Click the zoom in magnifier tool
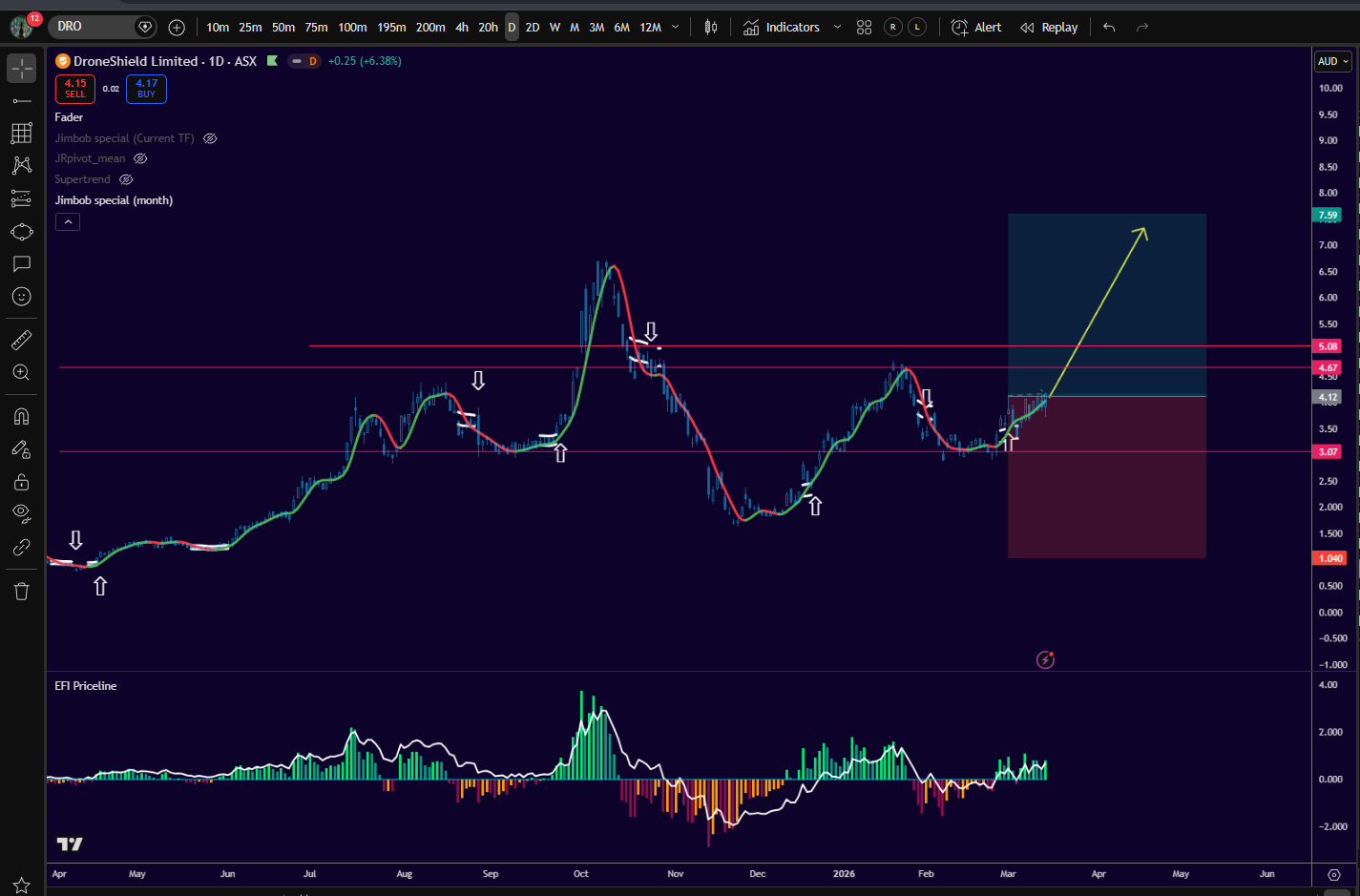 pyautogui.click(x=21, y=372)
